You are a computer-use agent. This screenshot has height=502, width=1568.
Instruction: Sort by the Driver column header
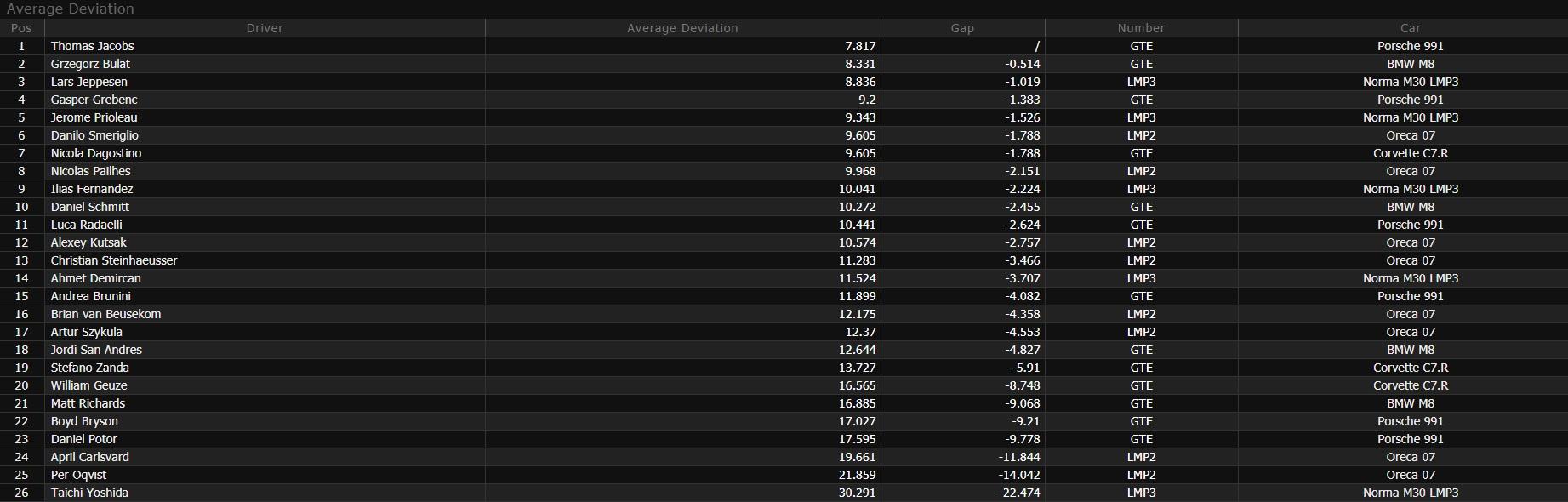coord(265,28)
